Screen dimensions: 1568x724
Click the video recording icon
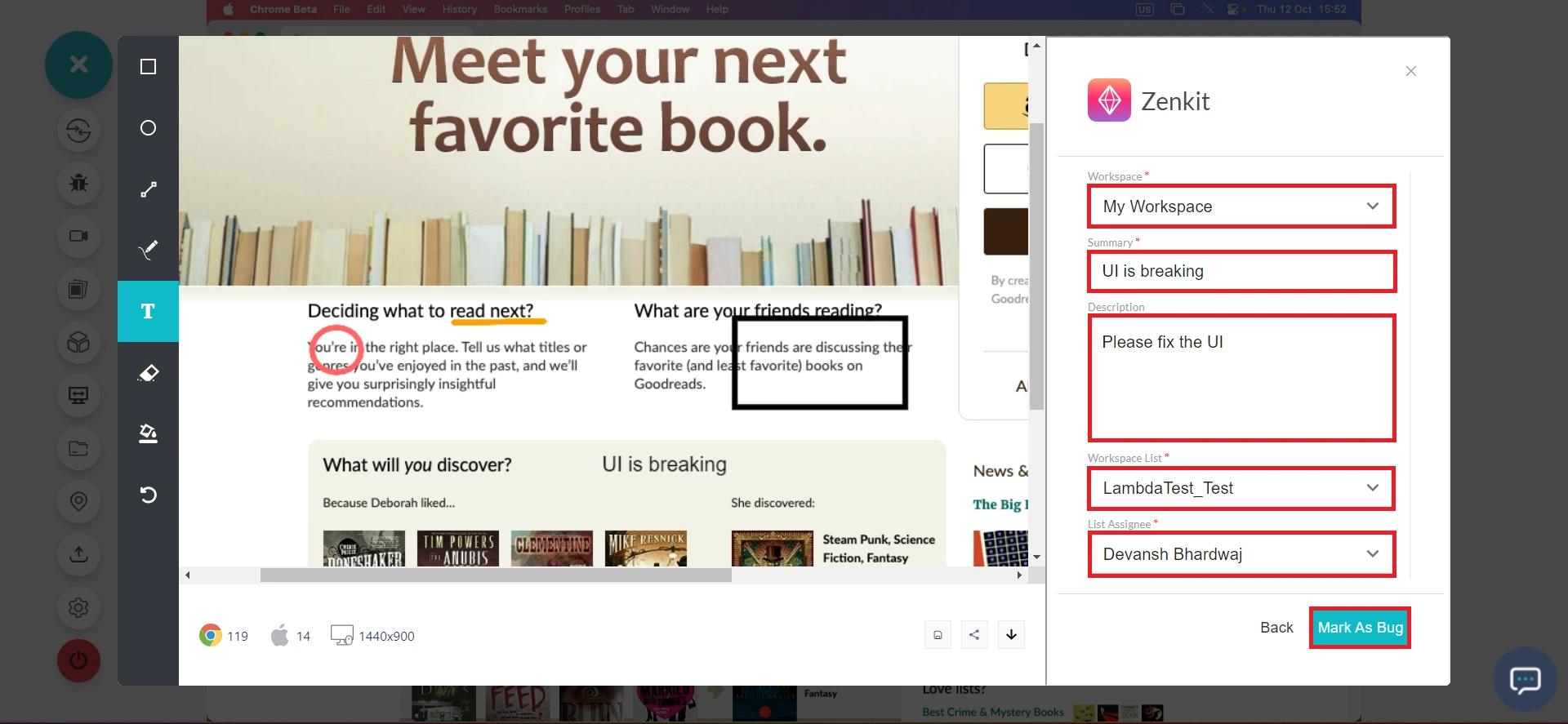78,236
